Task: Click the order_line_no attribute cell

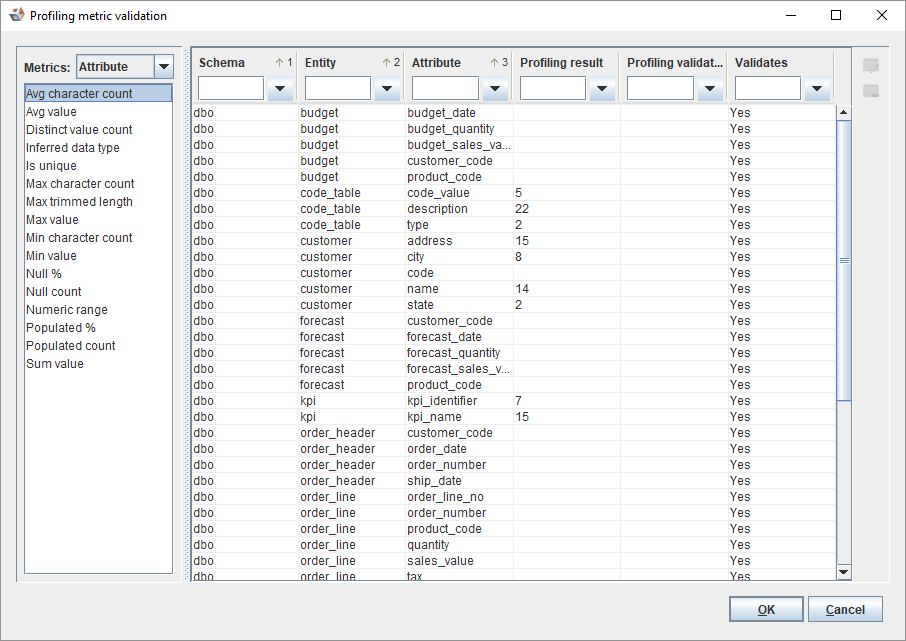Action: pos(459,497)
